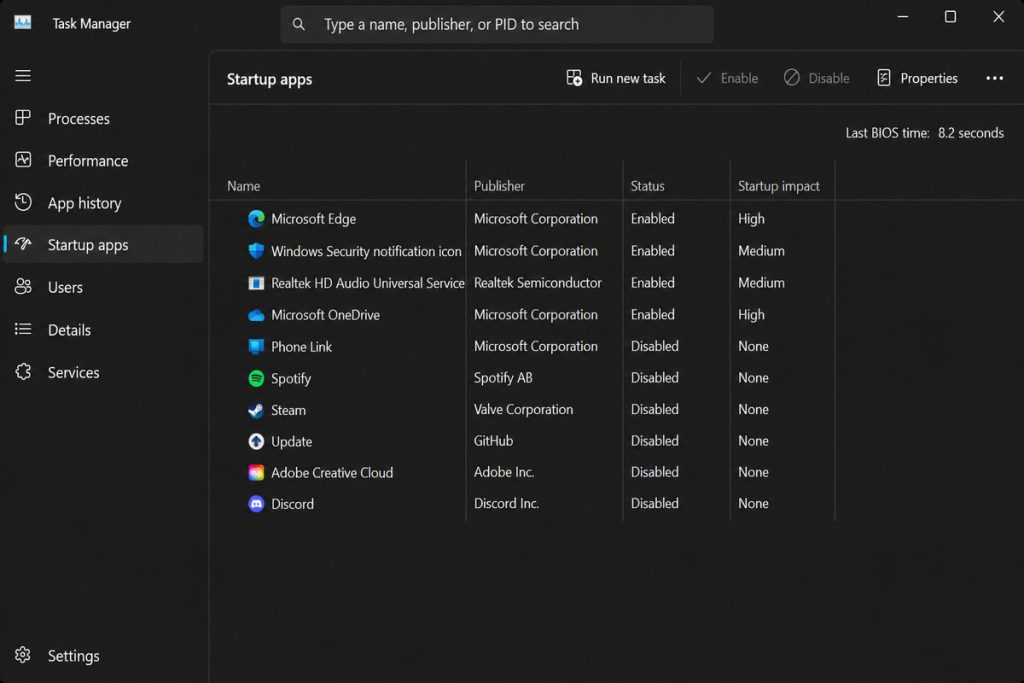Click the Steam app icon
The width and height of the screenshot is (1024, 683).
[x=256, y=410]
